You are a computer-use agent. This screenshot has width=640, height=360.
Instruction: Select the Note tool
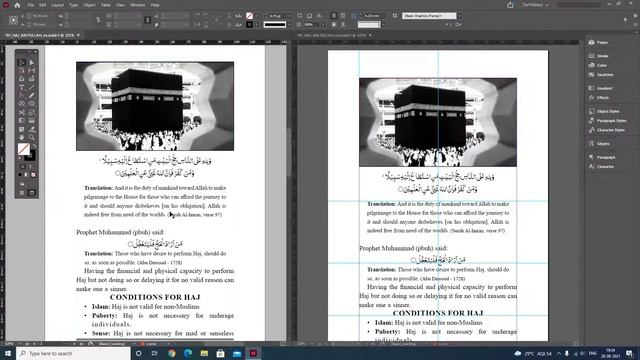[x=22, y=129]
